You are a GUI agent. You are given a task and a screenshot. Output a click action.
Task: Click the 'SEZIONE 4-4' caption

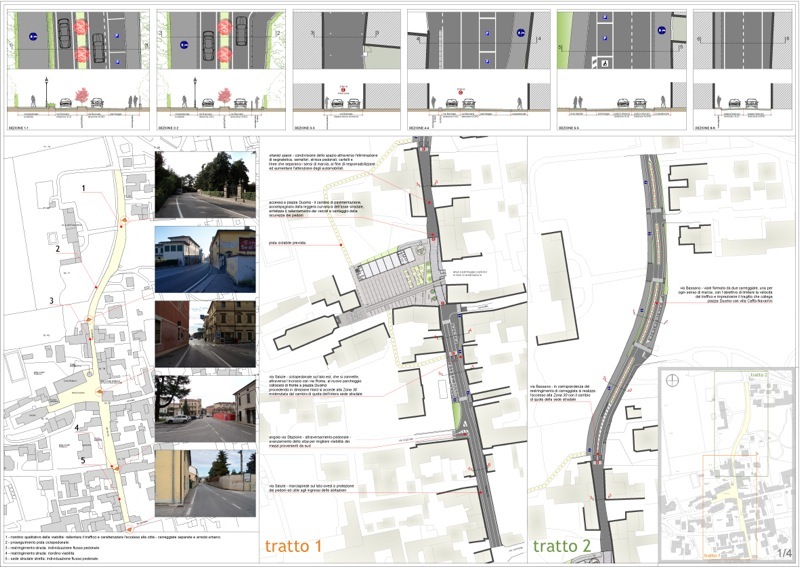click(x=418, y=127)
